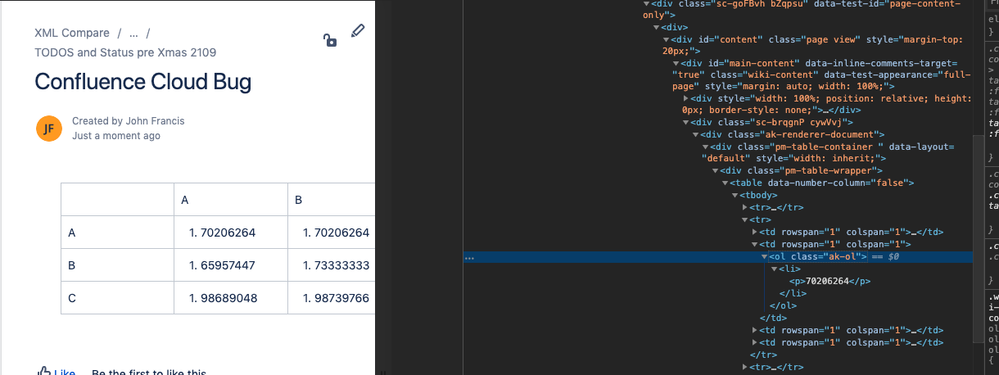Screen dimensions: 999x375
Task: Collapse the ol class="ak-ol" node
Action: click(765, 257)
